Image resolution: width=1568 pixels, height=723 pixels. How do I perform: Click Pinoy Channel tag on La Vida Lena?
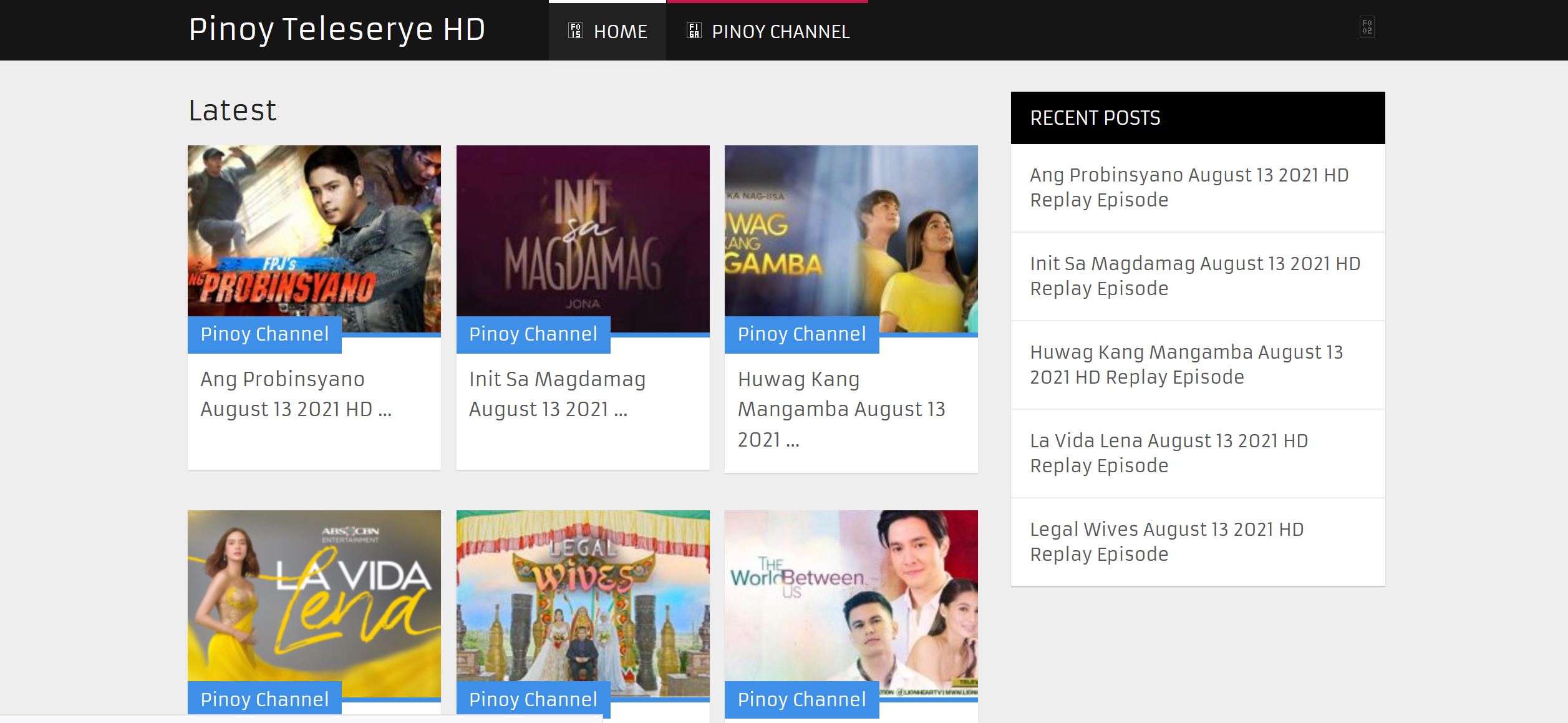264,699
